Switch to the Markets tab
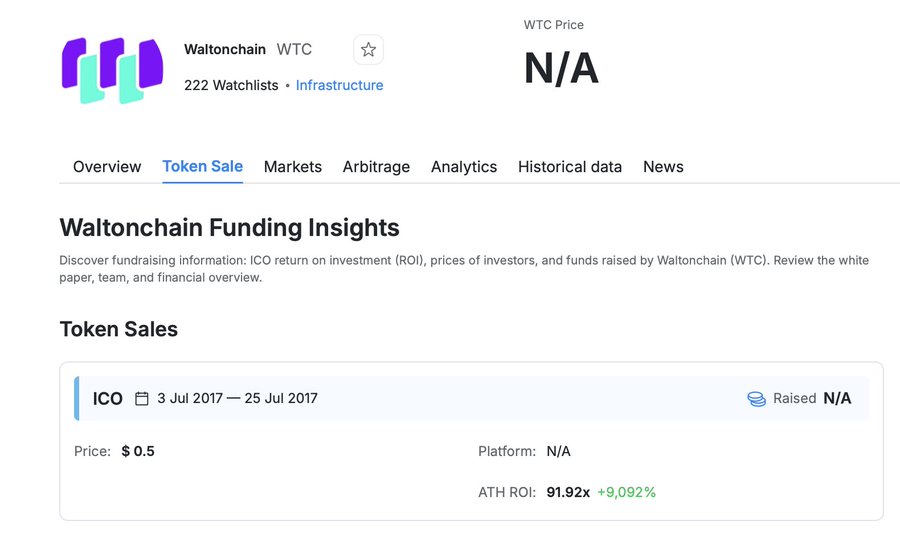This screenshot has height=537, width=900. tap(293, 167)
